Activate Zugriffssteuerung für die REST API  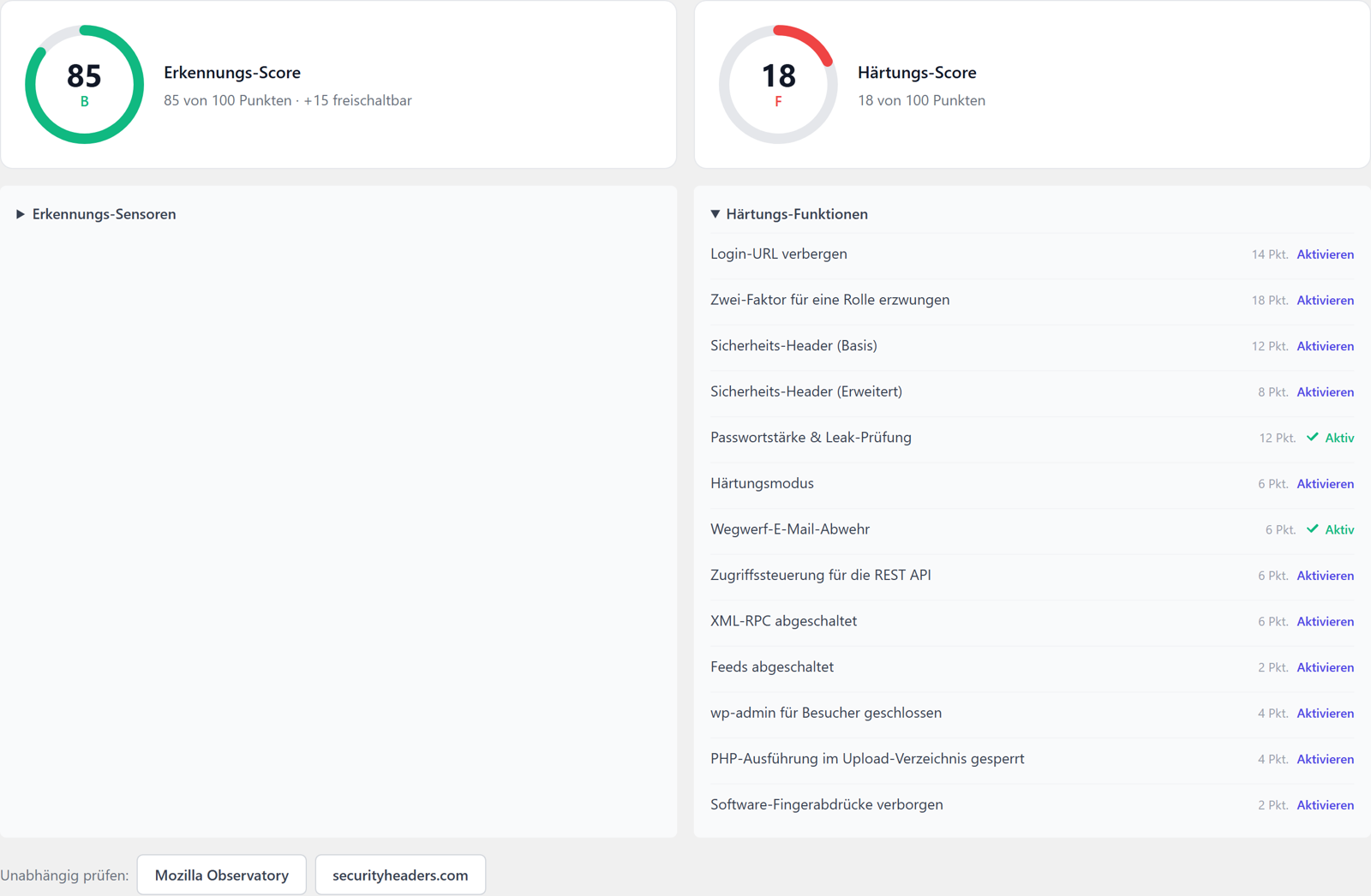[x=1325, y=576]
